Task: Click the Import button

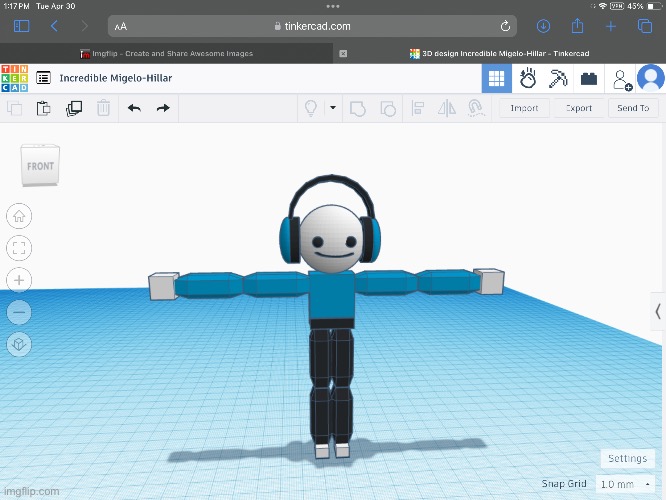Action: (x=524, y=108)
